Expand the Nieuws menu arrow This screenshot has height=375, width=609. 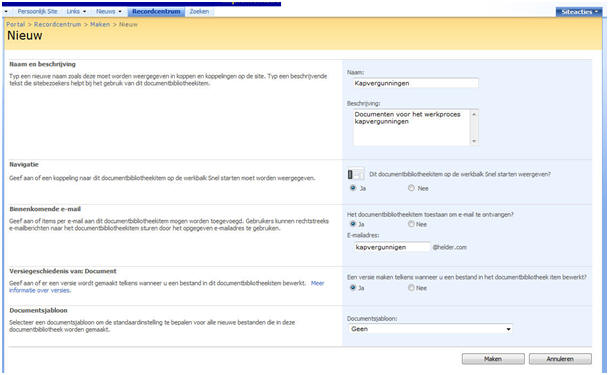(x=120, y=12)
